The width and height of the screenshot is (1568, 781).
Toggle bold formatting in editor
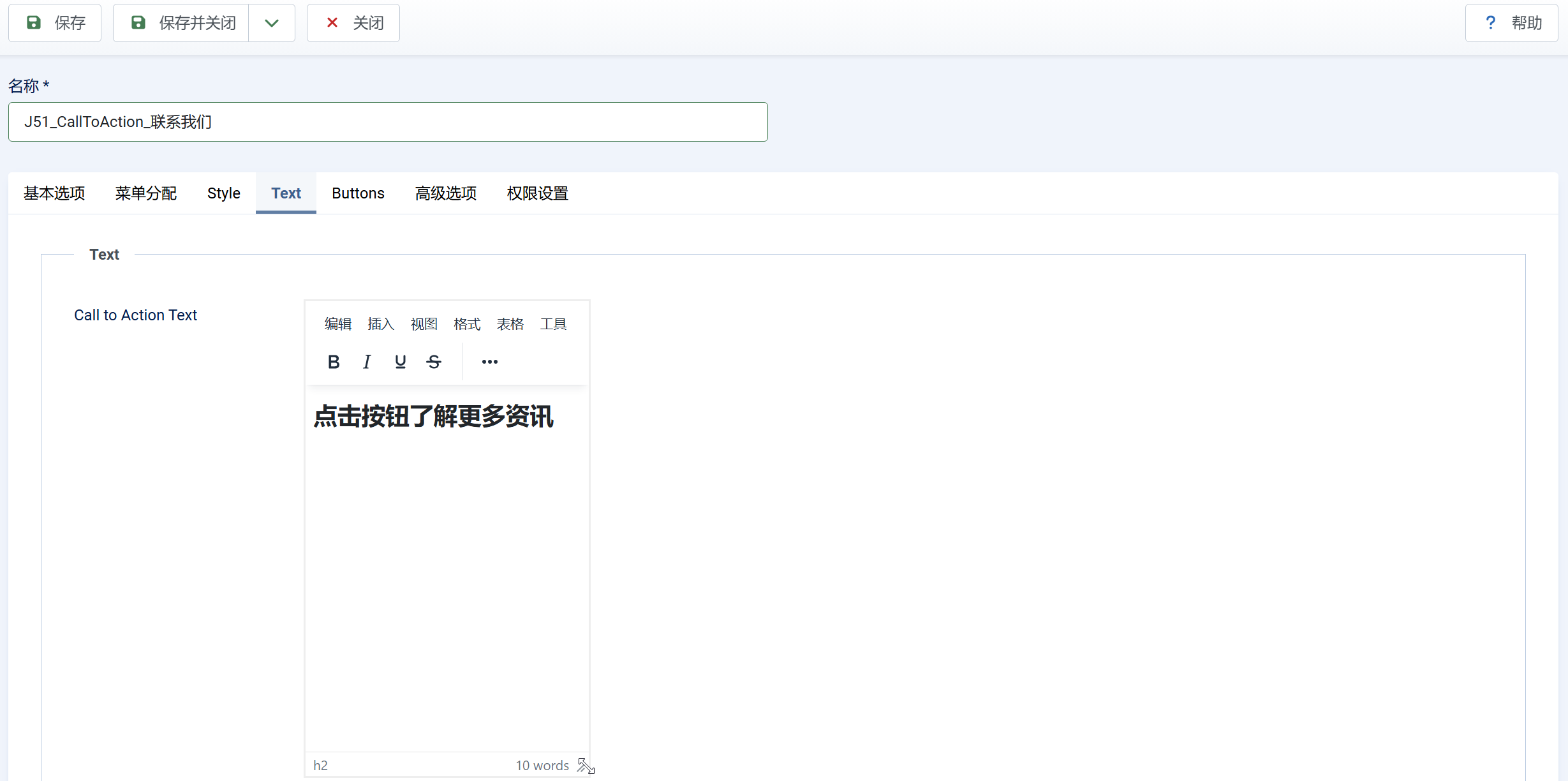[x=333, y=362]
